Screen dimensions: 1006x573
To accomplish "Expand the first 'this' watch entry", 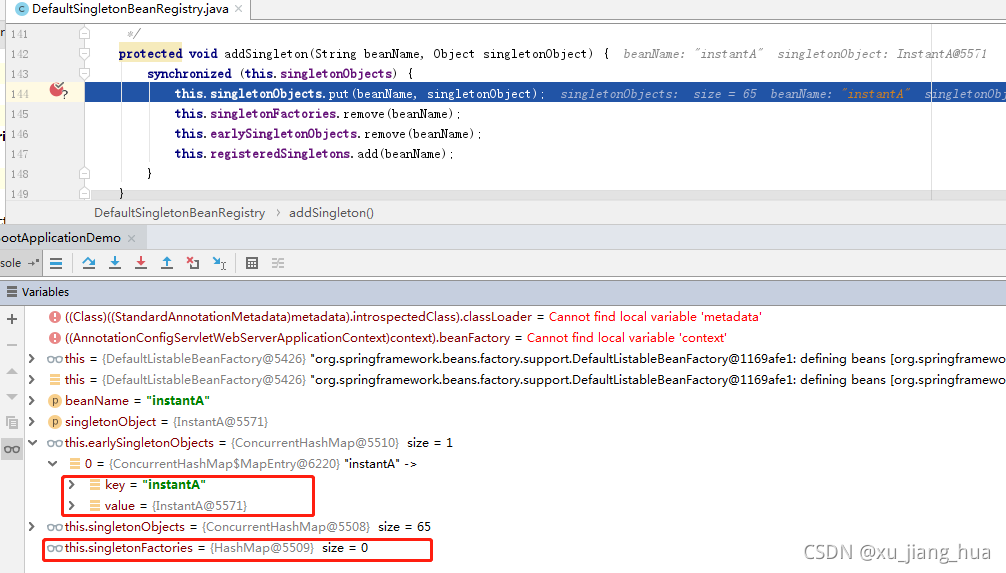I will [31, 359].
